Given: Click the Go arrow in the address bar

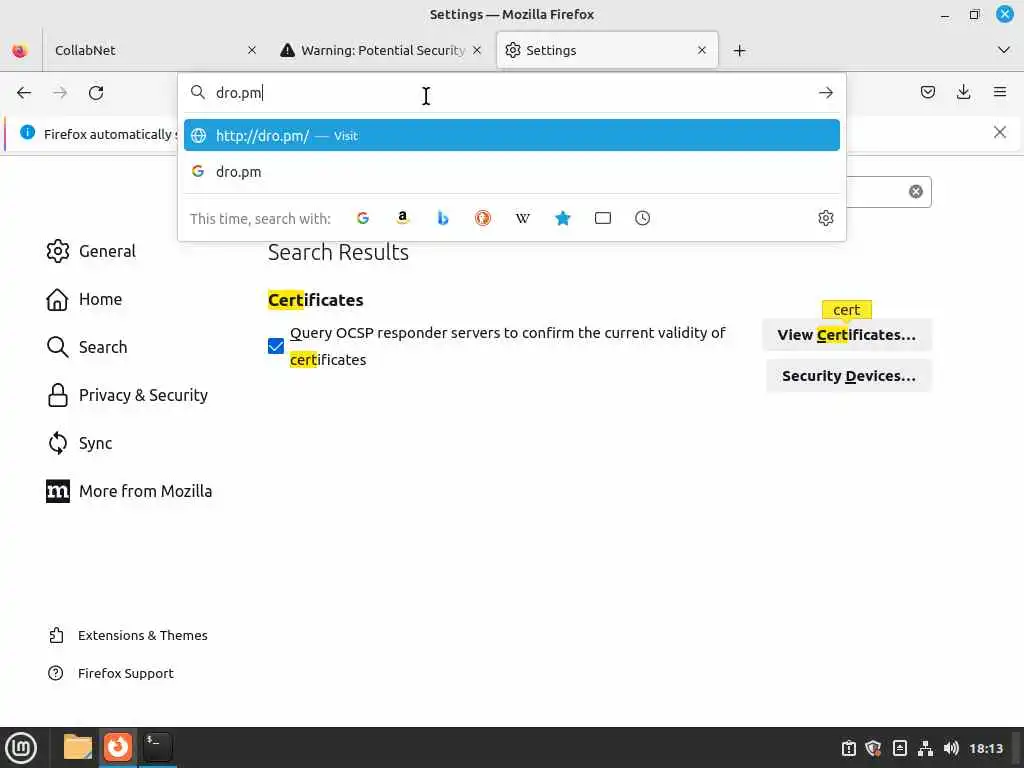Looking at the screenshot, I should point(825,93).
